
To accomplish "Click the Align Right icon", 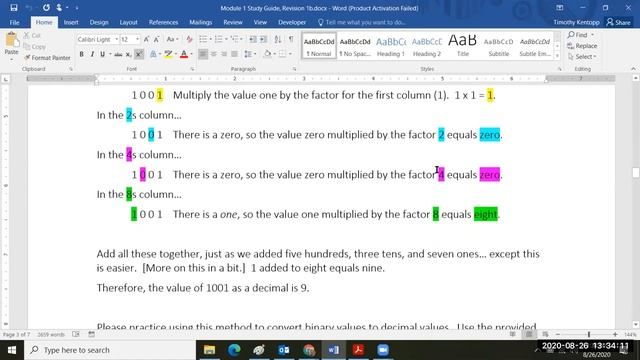I will pyautogui.click(x=224, y=54).
